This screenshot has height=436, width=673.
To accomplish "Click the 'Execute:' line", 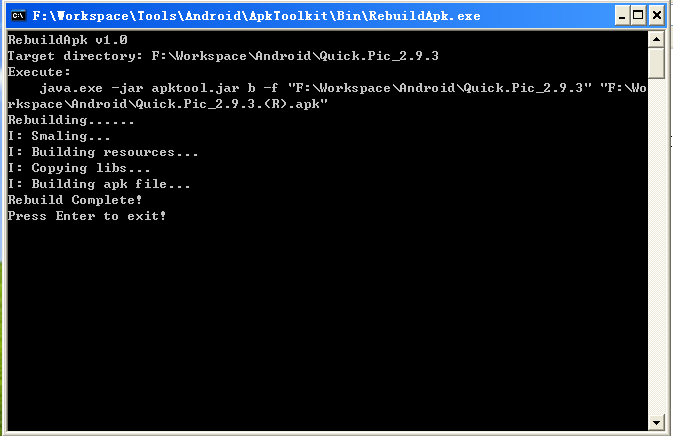I will (x=39, y=72).
